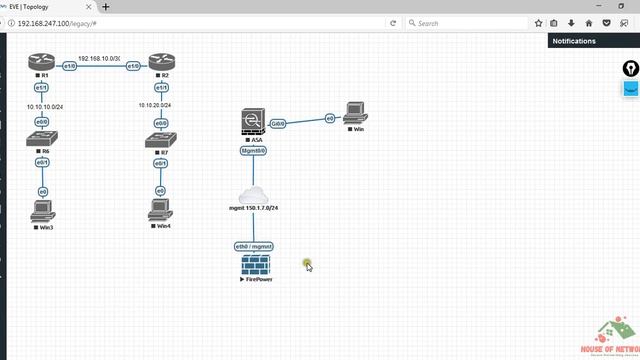Click the blue panel icon at right edge
This screenshot has height=360, width=640.
point(631,88)
